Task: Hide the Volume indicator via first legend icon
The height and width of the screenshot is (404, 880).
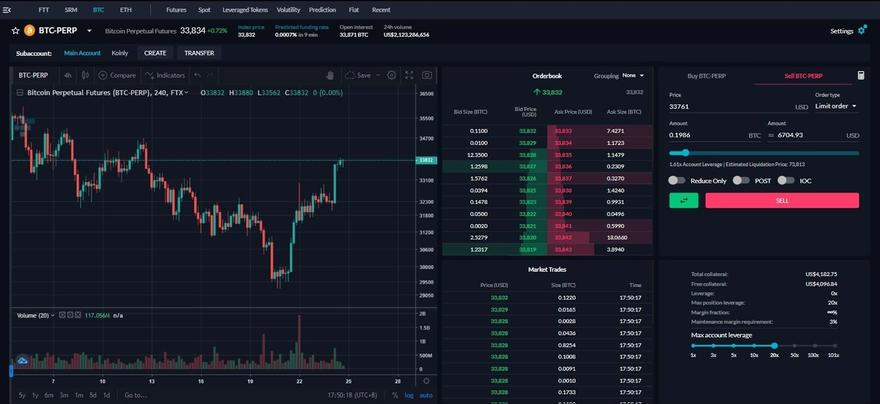Action: tap(62, 315)
